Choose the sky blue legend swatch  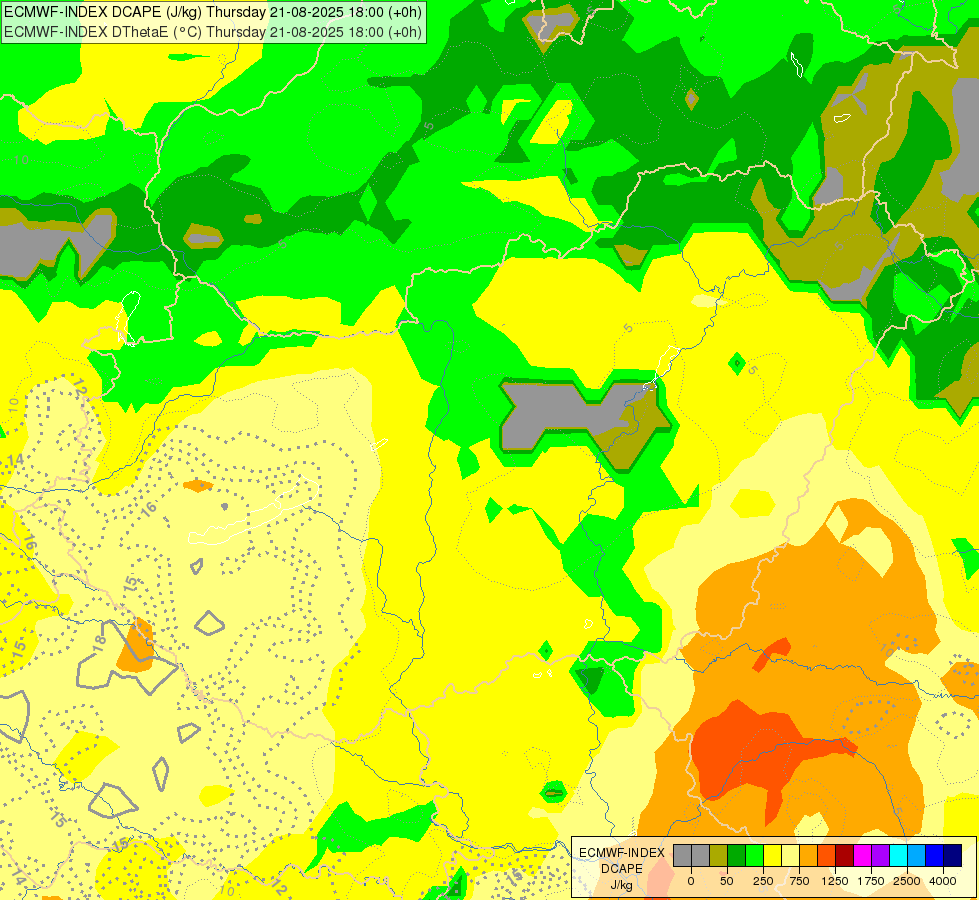(x=917, y=855)
